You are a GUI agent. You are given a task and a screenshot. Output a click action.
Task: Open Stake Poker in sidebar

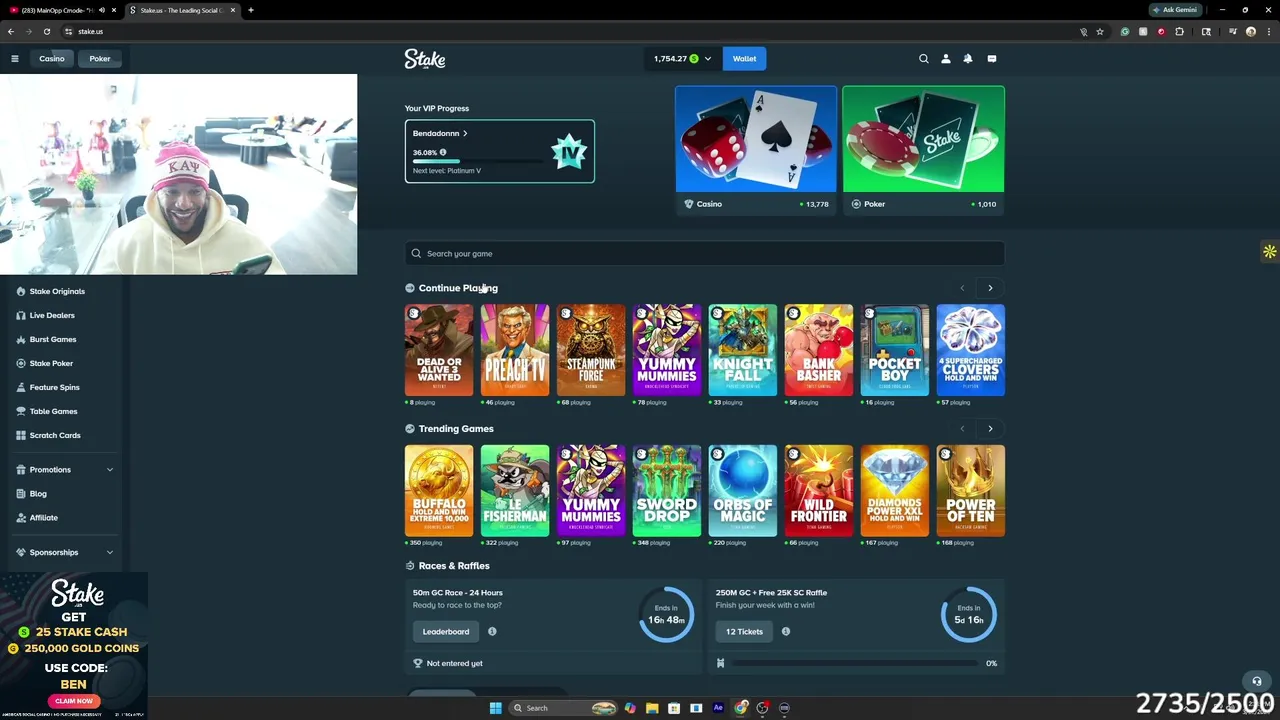pos(51,363)
